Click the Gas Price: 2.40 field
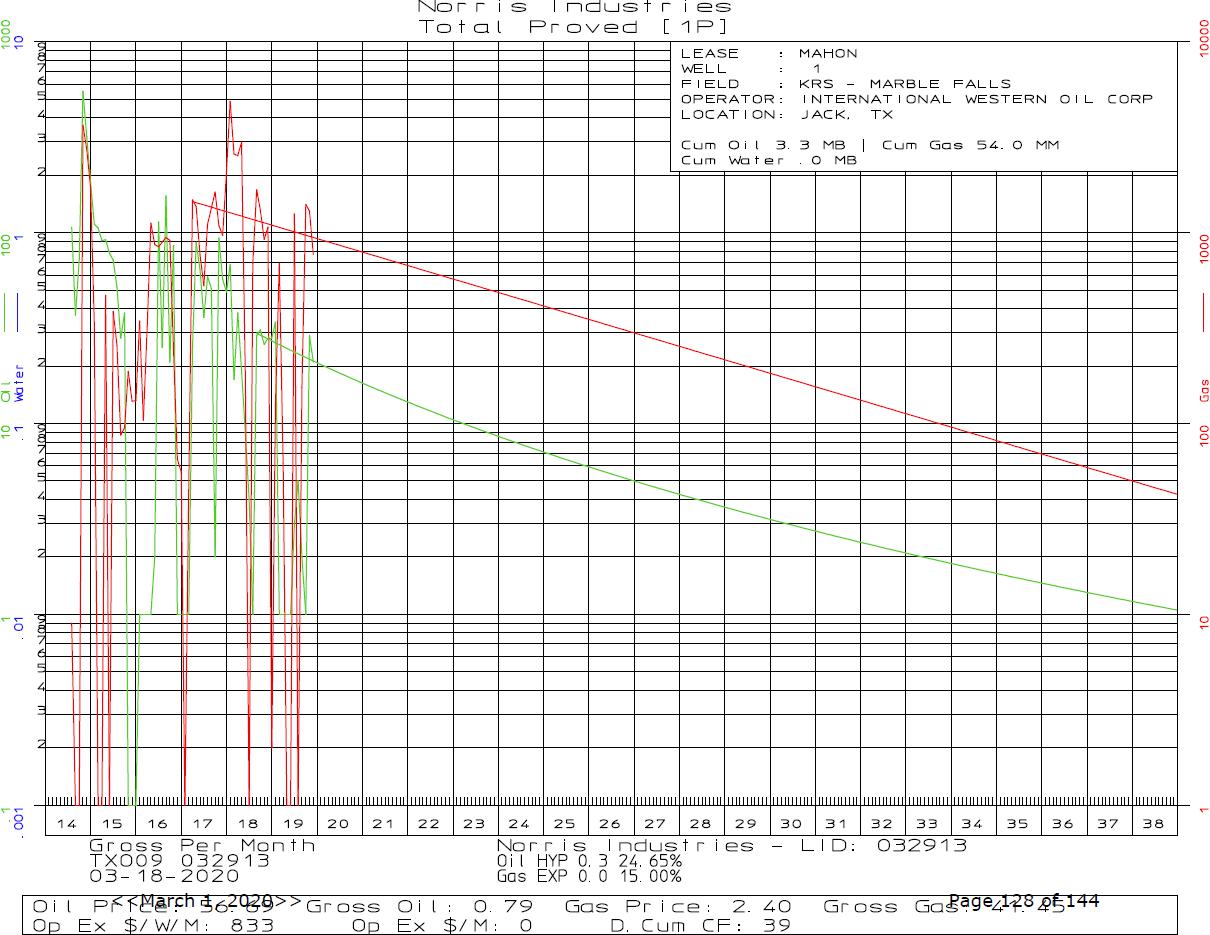 [x=678, y=907]
